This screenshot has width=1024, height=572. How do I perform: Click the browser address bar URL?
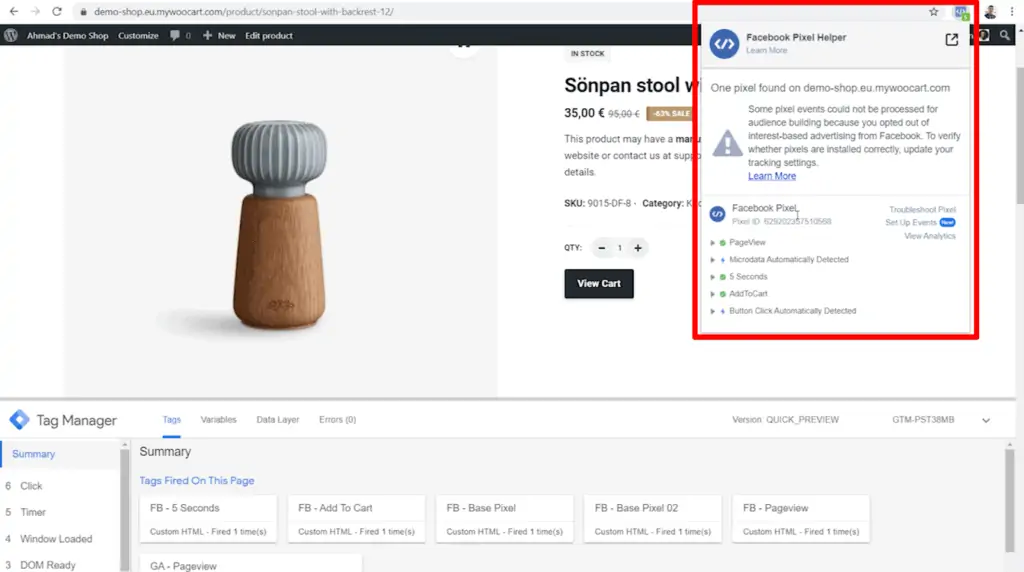[244, 12]
